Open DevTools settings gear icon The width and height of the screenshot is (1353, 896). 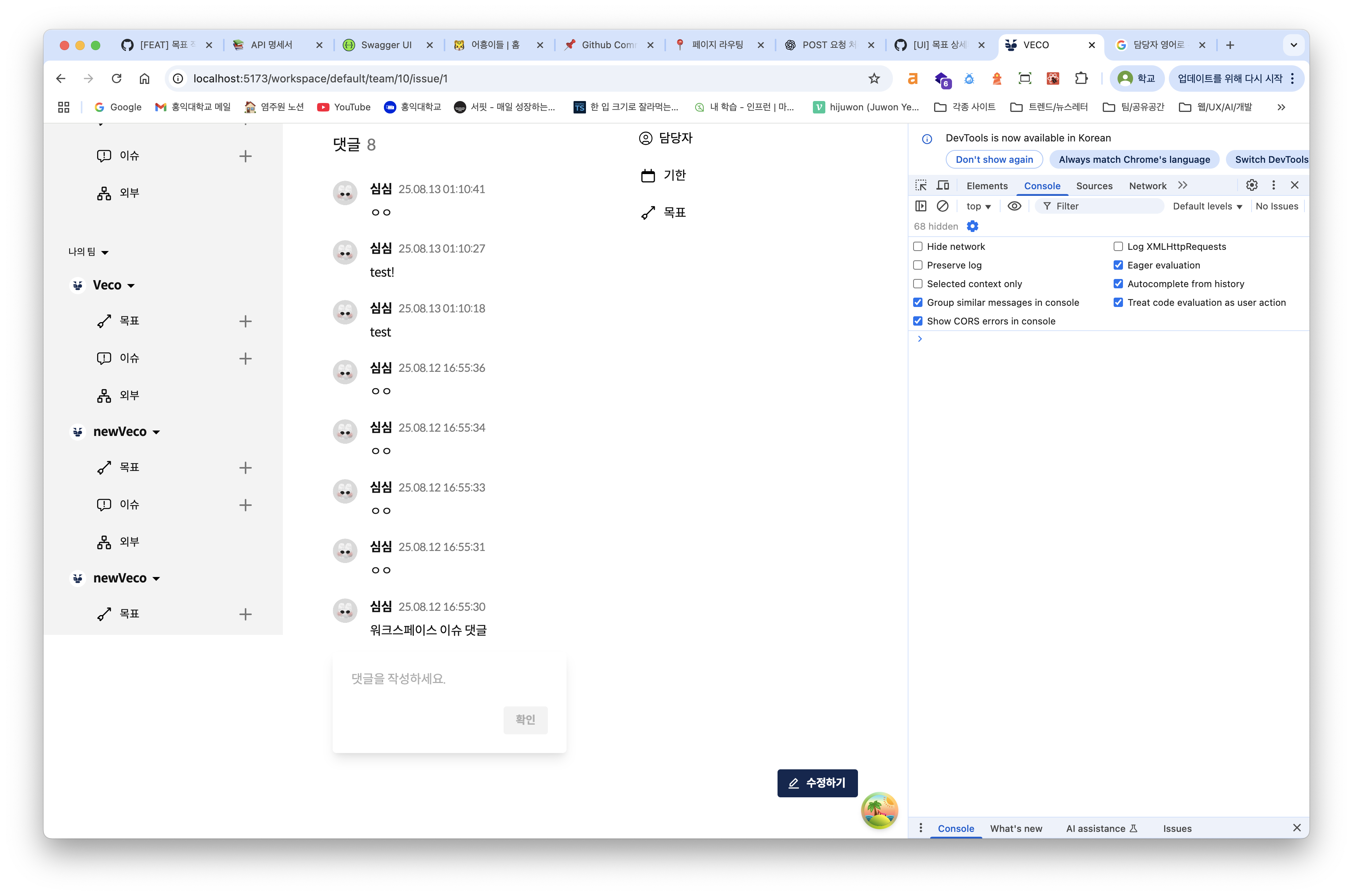point(1251,185)
